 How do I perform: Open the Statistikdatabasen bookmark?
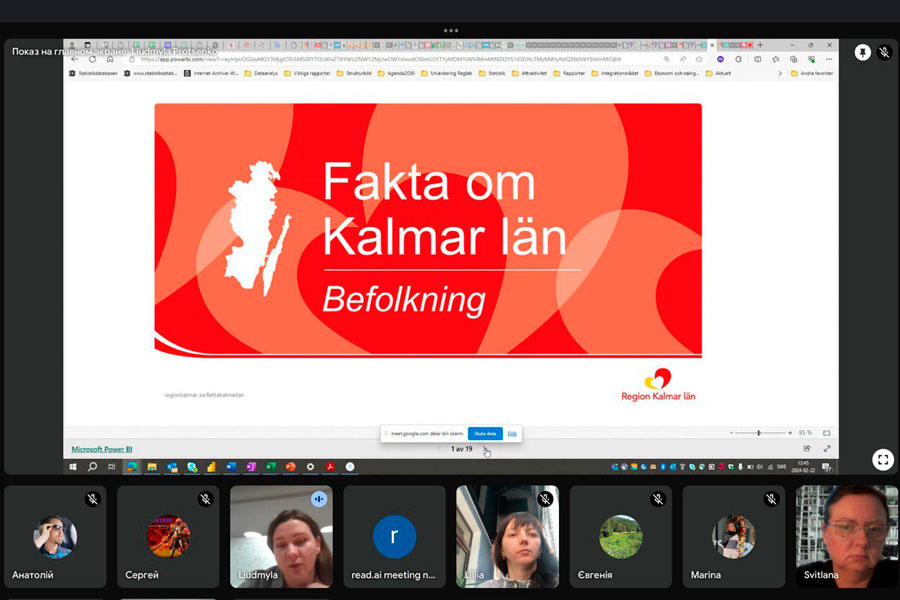(x=93, y=73)
